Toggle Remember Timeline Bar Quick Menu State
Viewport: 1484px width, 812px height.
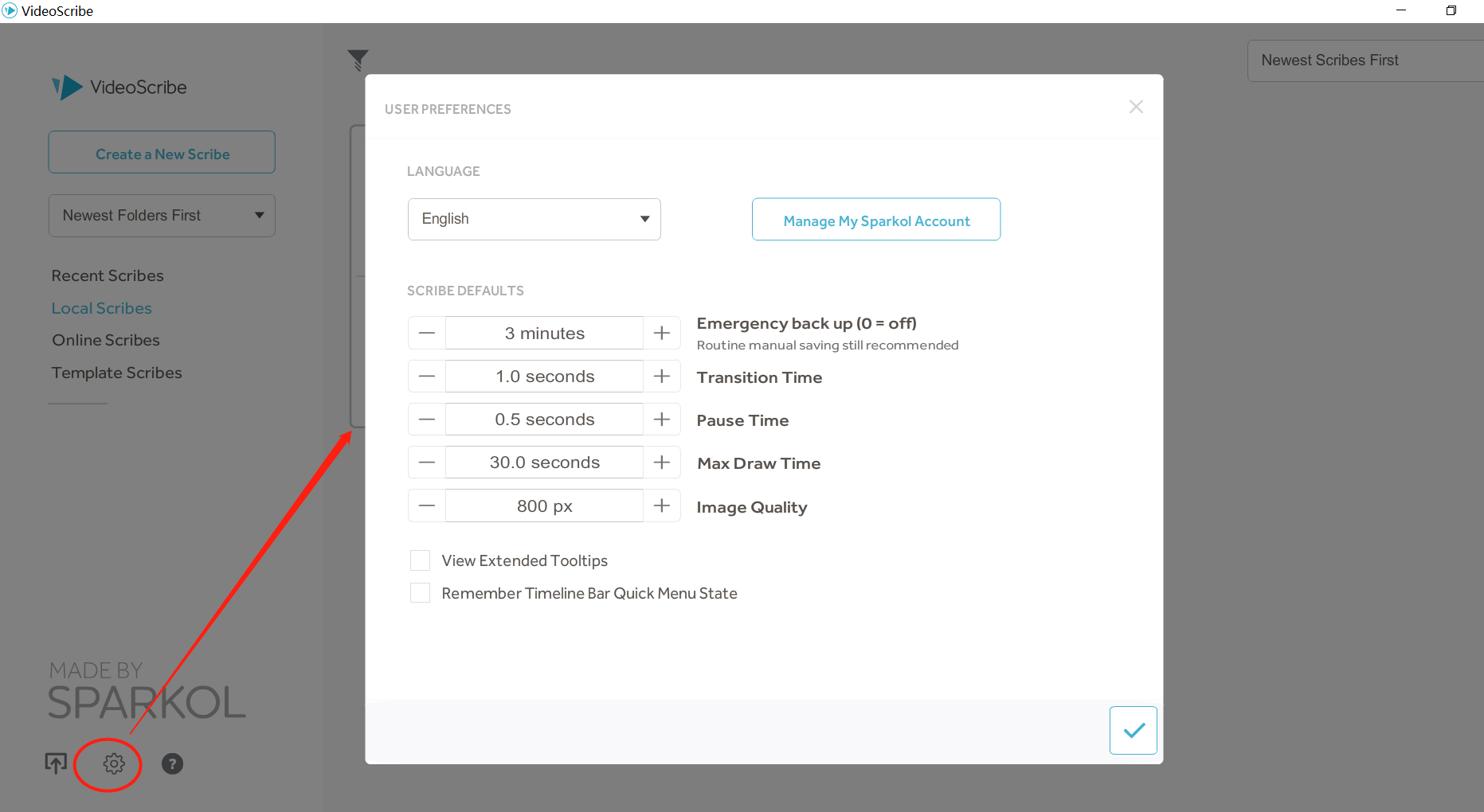click(x=420, y=593)
